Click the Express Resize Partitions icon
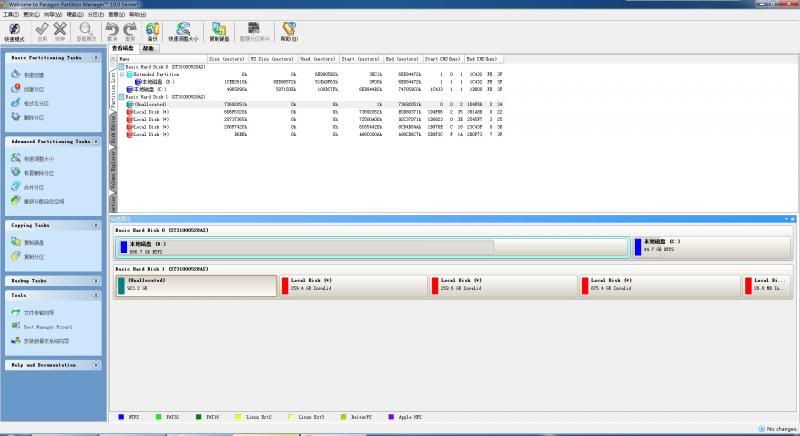 [181, 32]
